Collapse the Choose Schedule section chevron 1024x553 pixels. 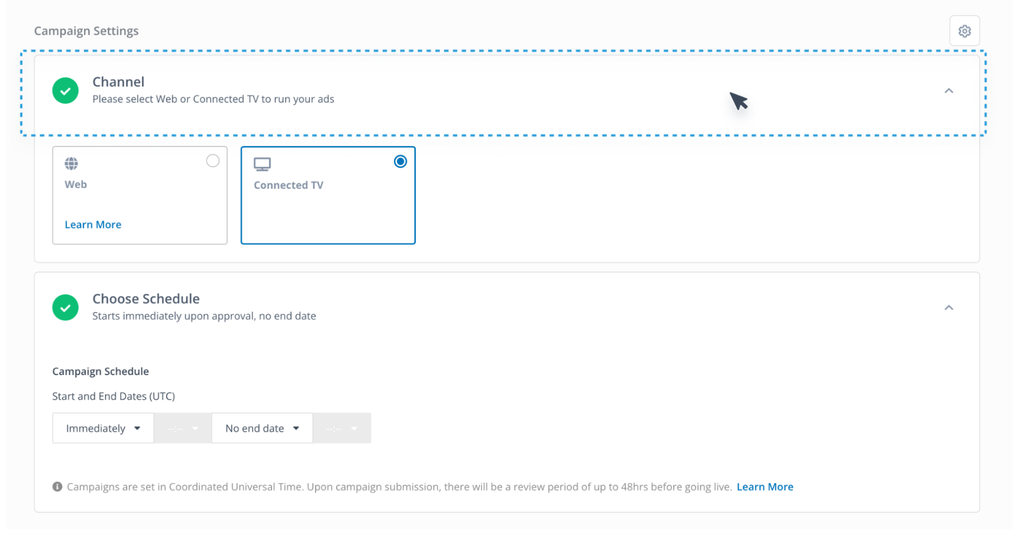[948, 308]
